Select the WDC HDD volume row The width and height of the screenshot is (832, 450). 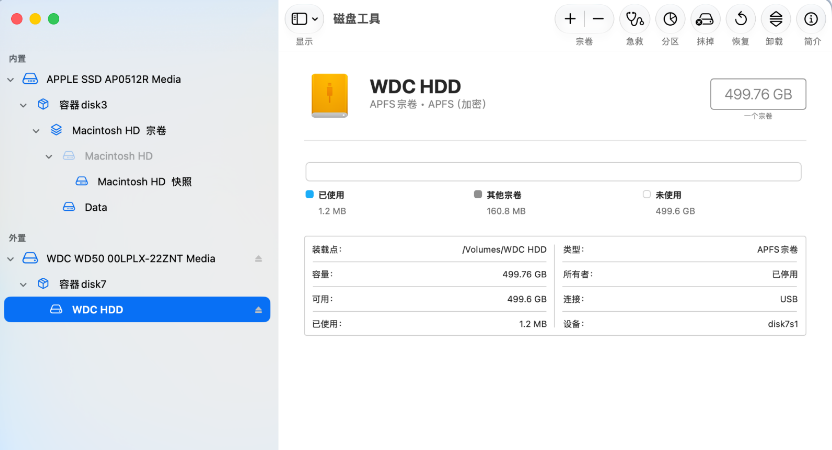137,309
